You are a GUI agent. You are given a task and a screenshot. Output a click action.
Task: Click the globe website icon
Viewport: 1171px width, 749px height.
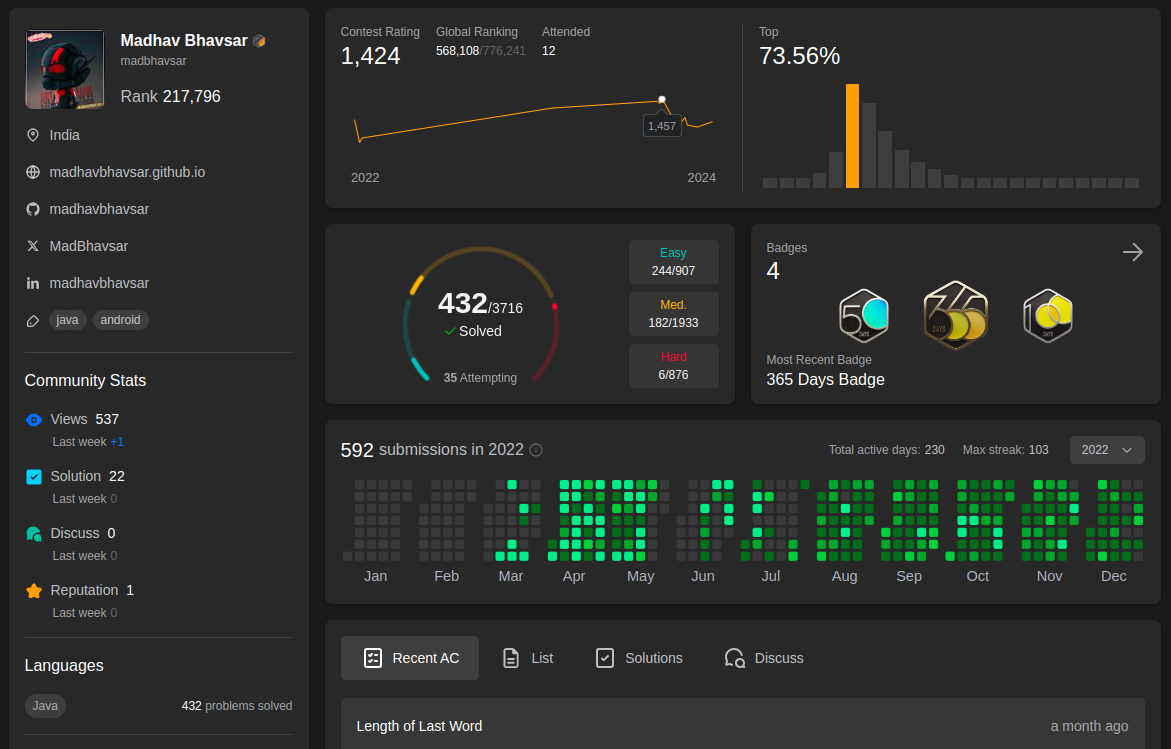pos(33,172)
